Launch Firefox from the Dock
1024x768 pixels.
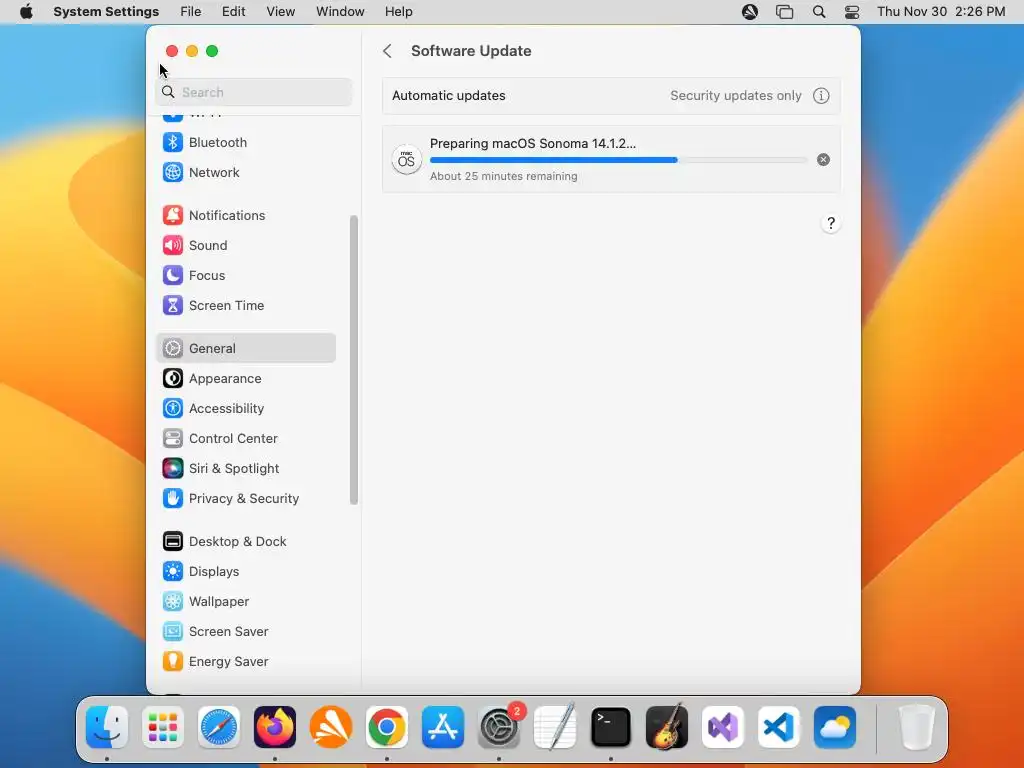point(275,727)
